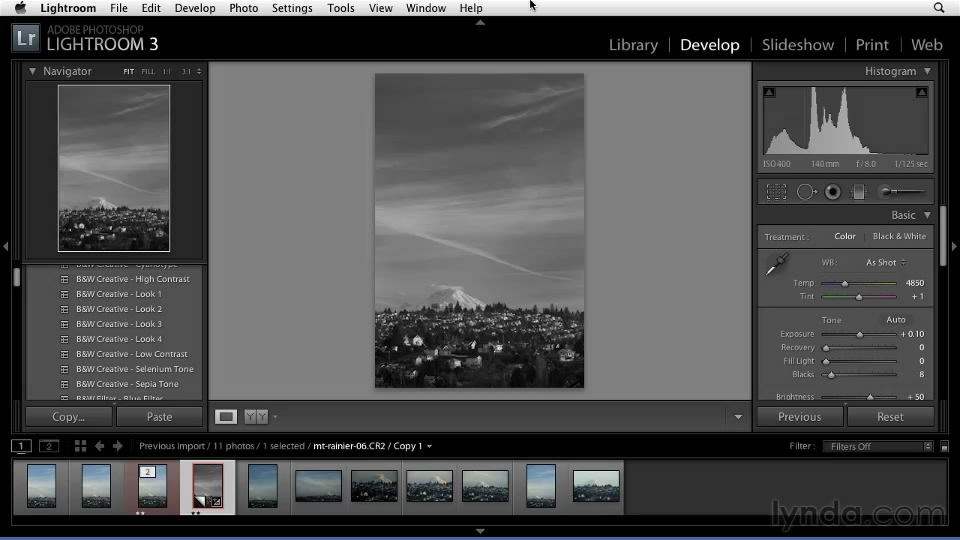This screenshot has width=960, height=540.
Task: Open the Settings menu
Action: pos(292,8)
